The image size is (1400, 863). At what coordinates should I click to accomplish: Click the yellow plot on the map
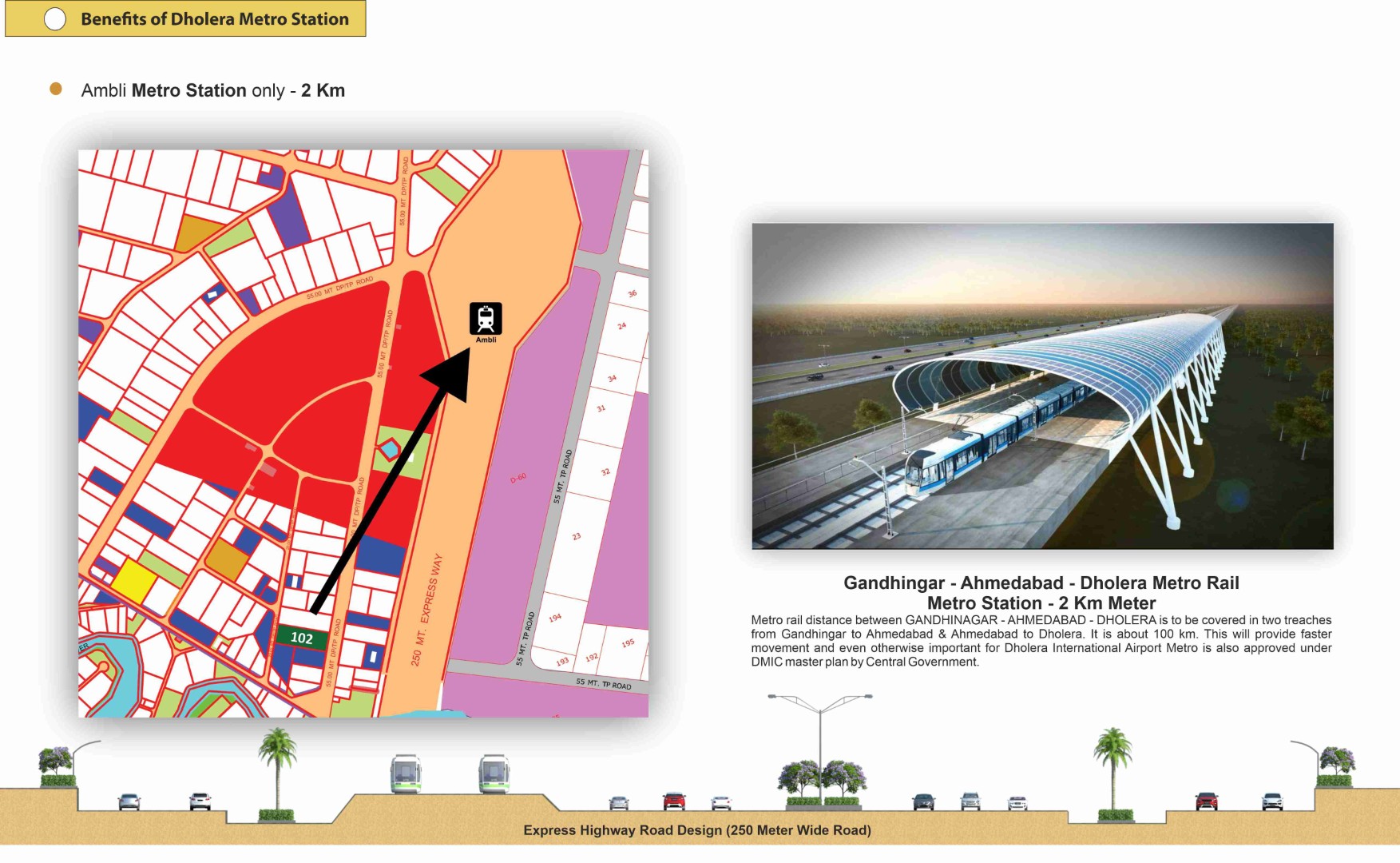coord(133,582)
